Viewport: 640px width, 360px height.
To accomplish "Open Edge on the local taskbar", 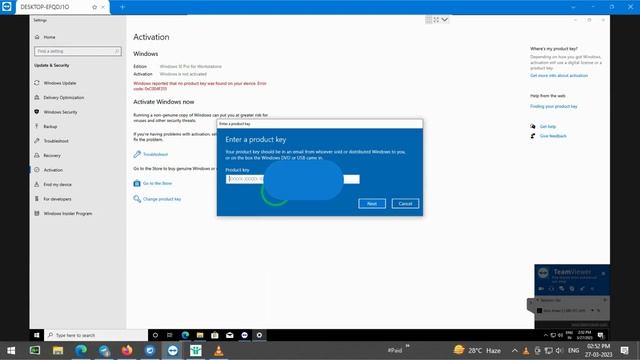I will click(81, 351).
